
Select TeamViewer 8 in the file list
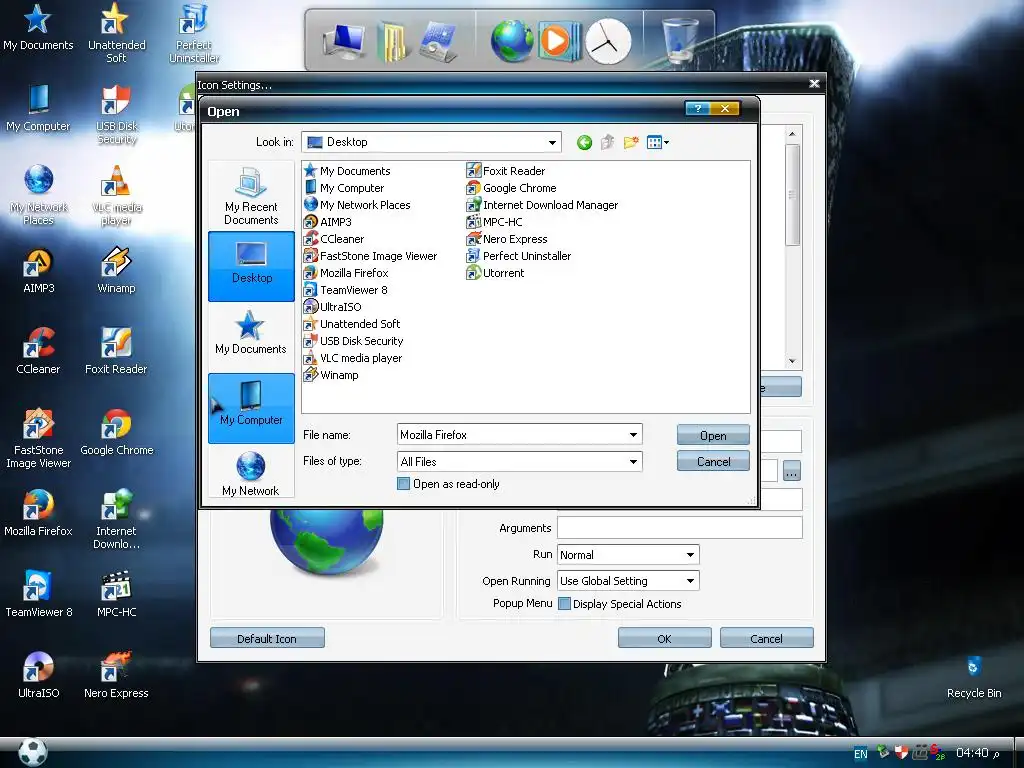tap(346, 290)
